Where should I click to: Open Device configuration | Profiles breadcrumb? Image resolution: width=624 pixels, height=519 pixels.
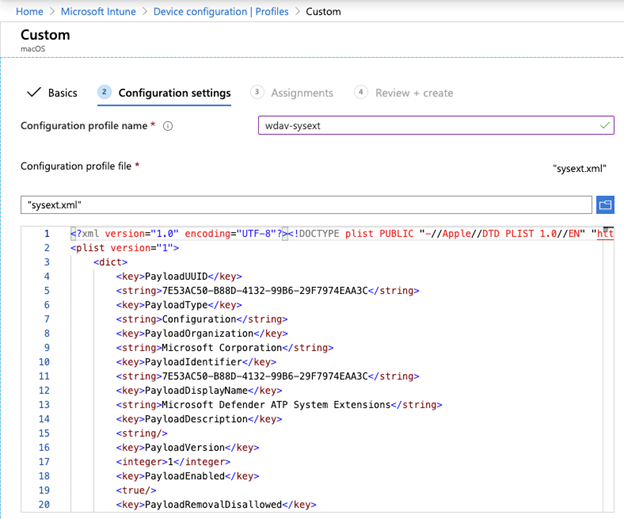pos(221,12)
